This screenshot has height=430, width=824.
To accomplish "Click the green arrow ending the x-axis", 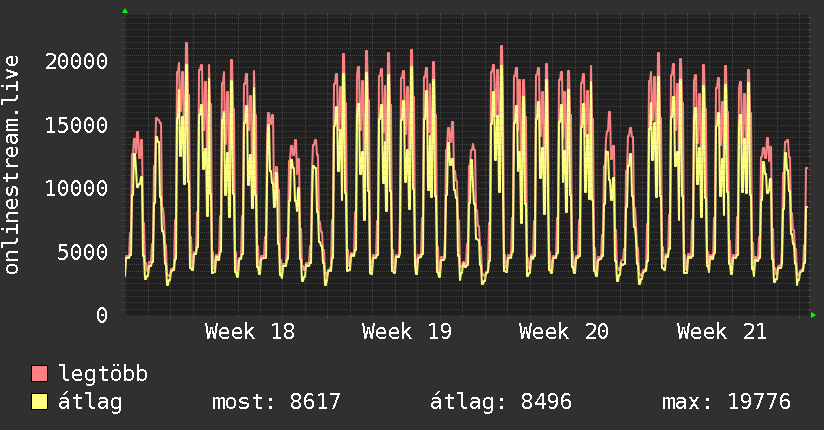I will (813, 315).
